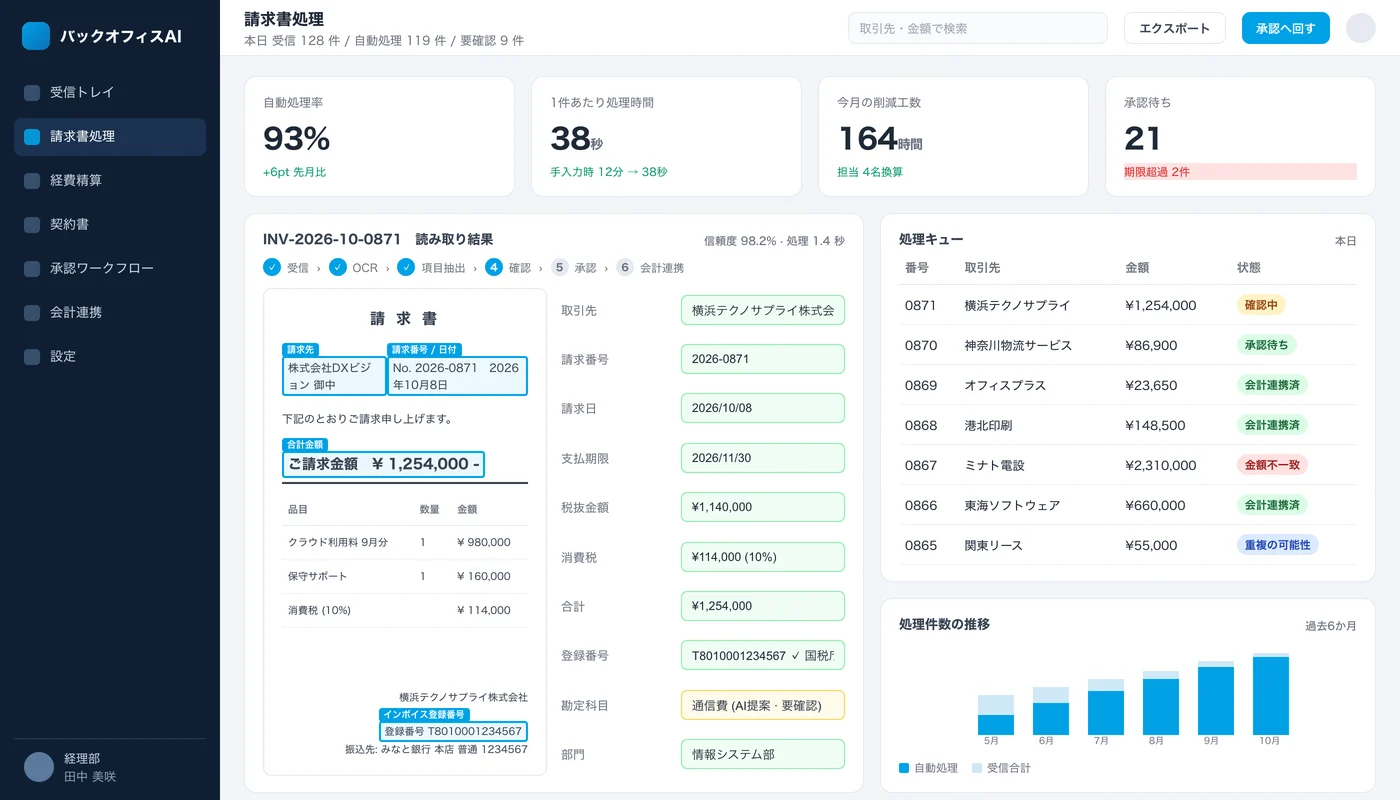Click the 受信 step checkmark icon
This screenshot has height=800, width=1400.
[x=272, y=267]
